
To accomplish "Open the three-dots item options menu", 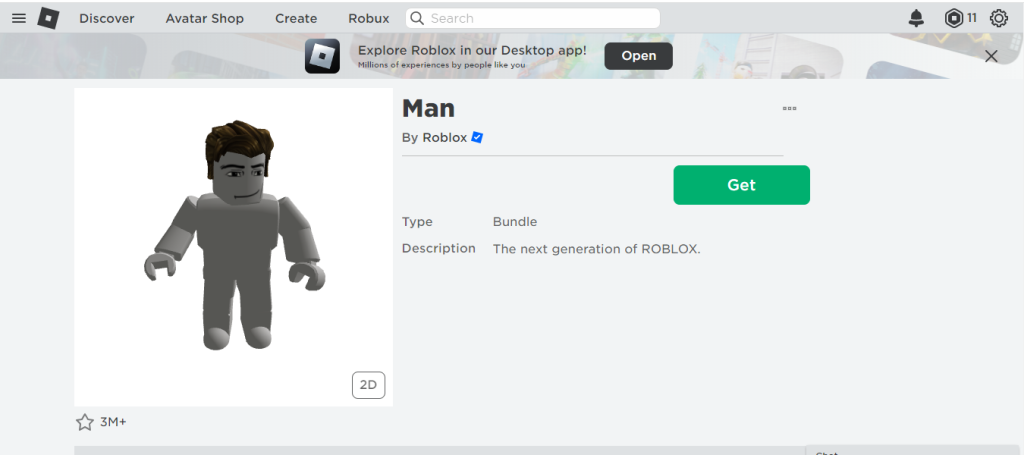I will point(790,108).
